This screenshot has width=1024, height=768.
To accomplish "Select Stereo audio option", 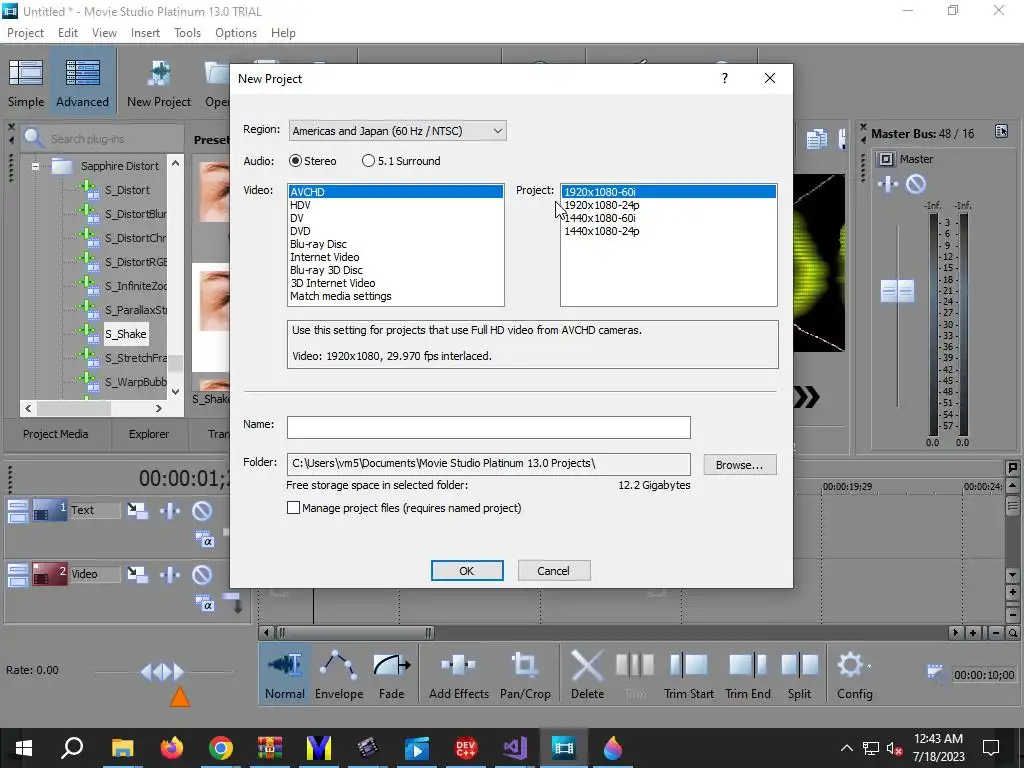I will click(x=313, y=161).
